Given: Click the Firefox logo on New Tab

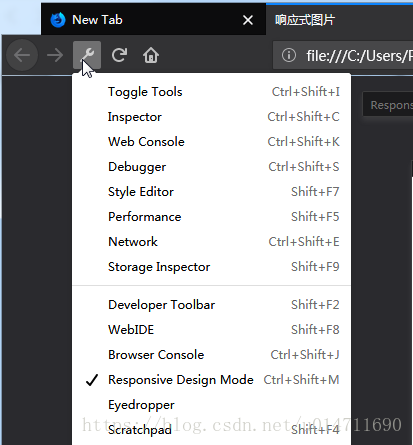Looking at the screenshot, I should tap(58, 20).
